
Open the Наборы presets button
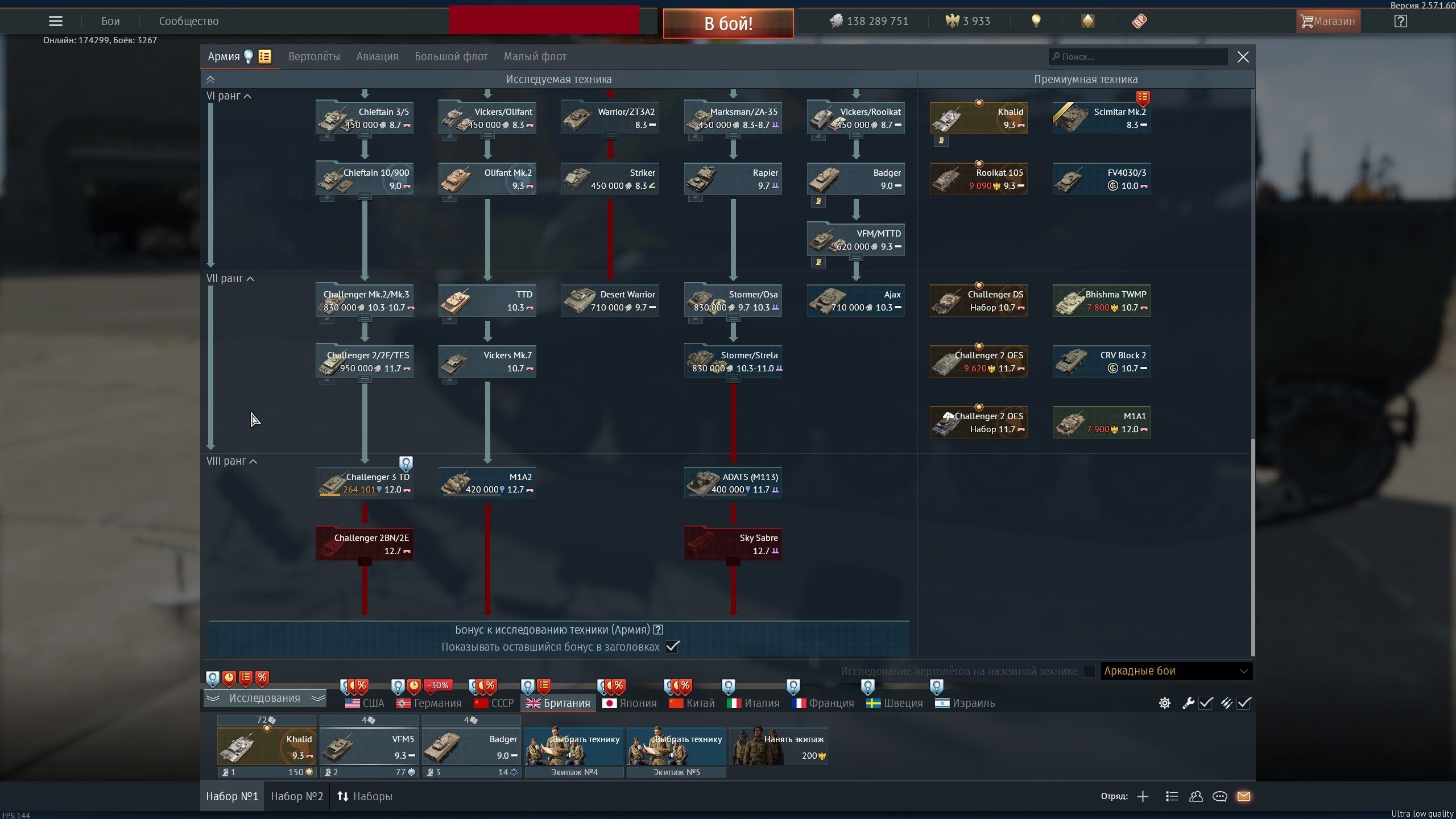[365, 796]
